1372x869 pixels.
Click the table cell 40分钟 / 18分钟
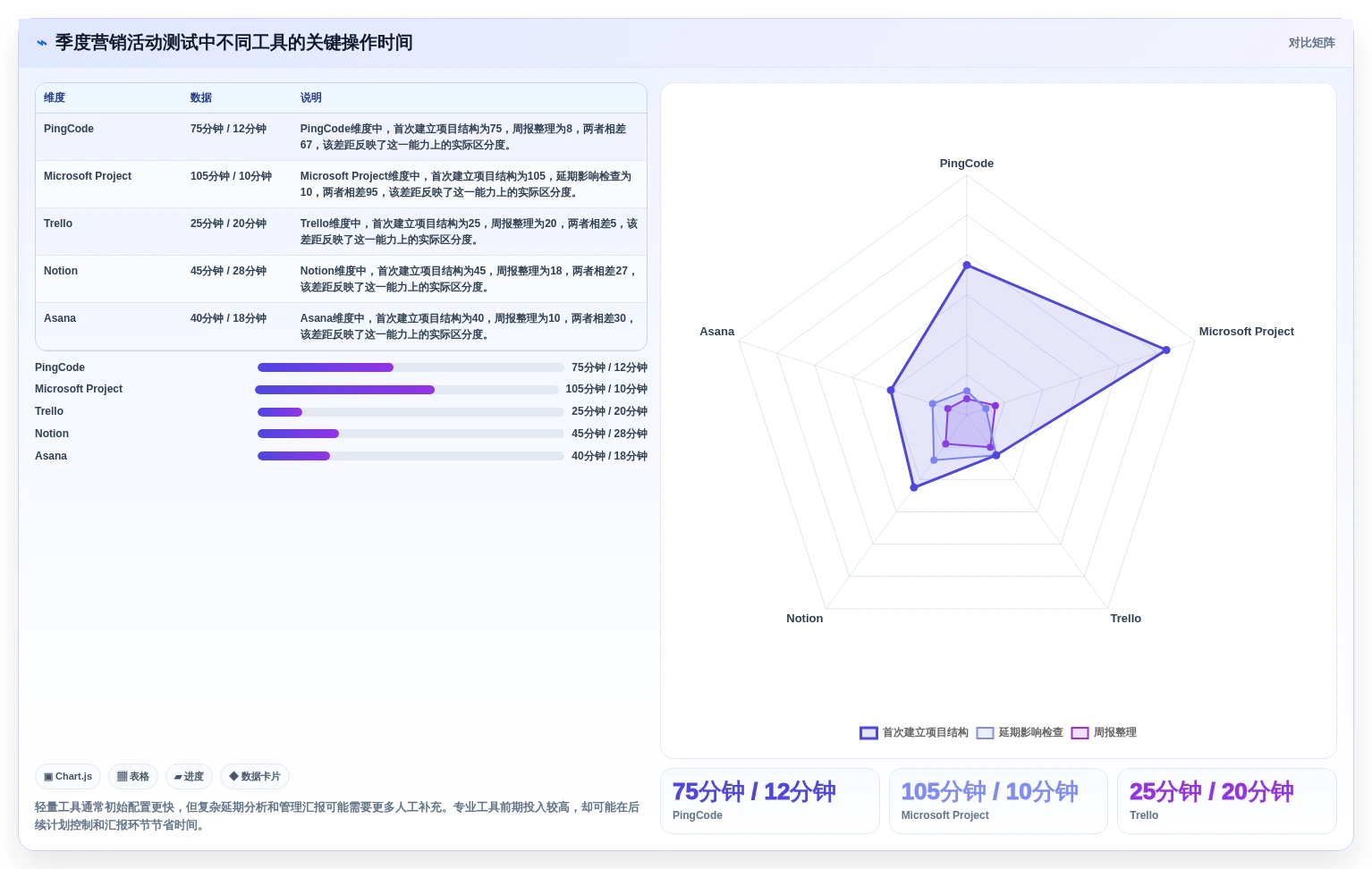(228, 318)
